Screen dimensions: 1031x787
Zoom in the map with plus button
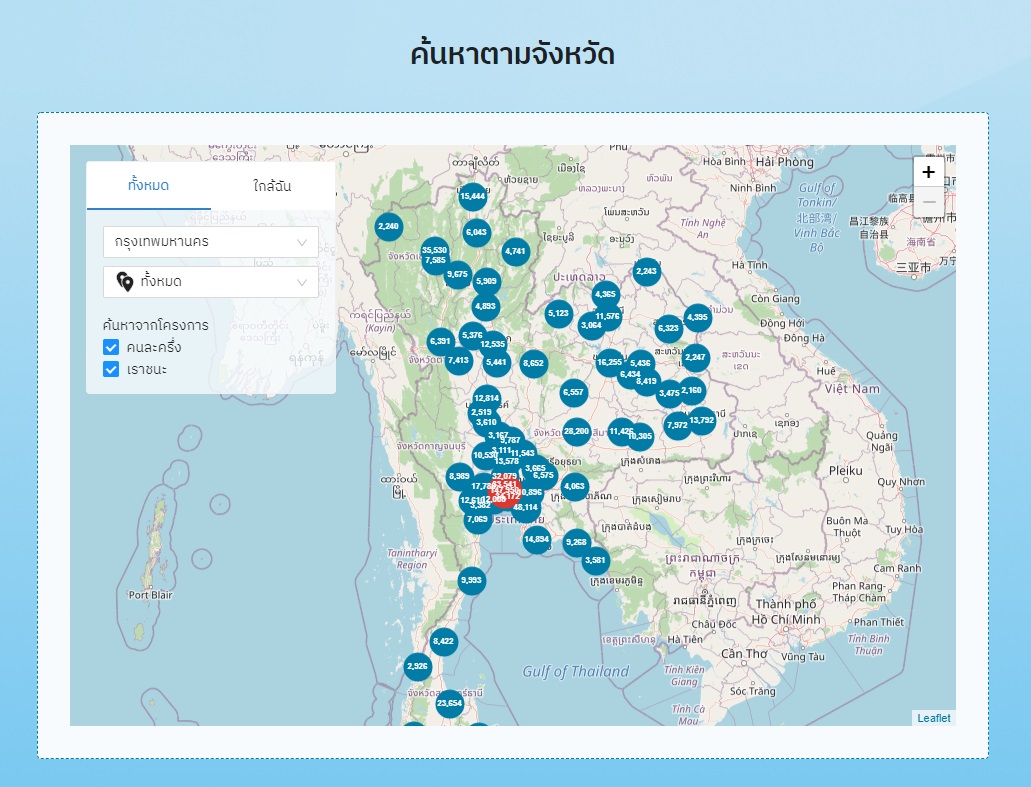click(928, 172)
